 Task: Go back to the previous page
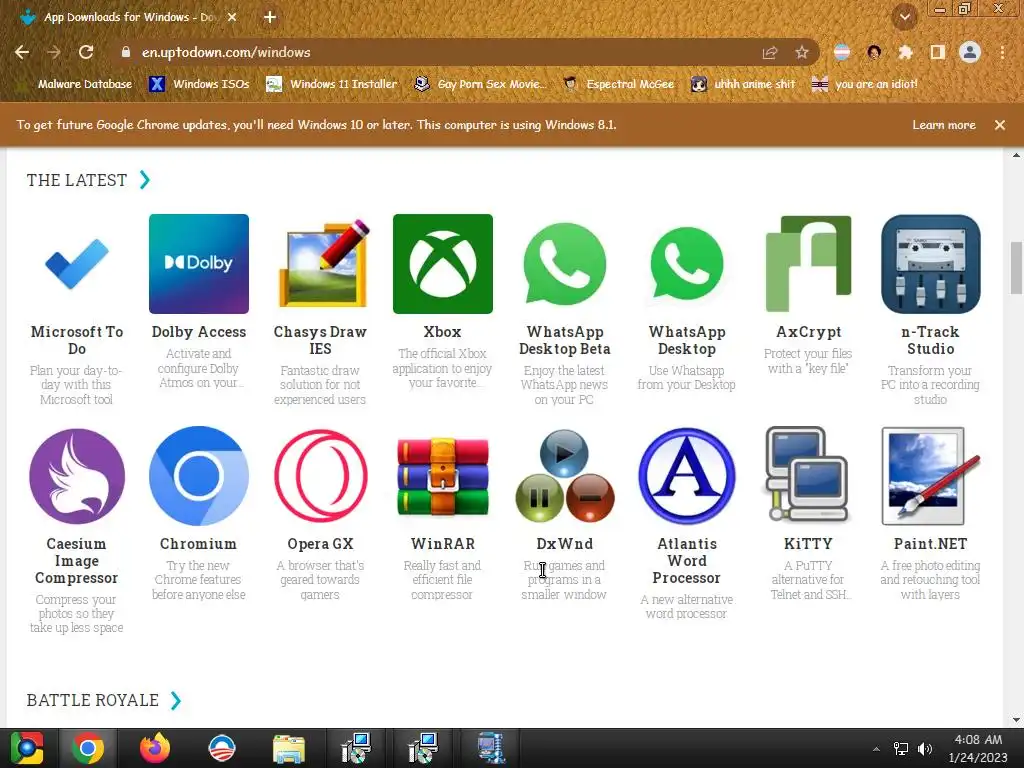tap(22, 52)
